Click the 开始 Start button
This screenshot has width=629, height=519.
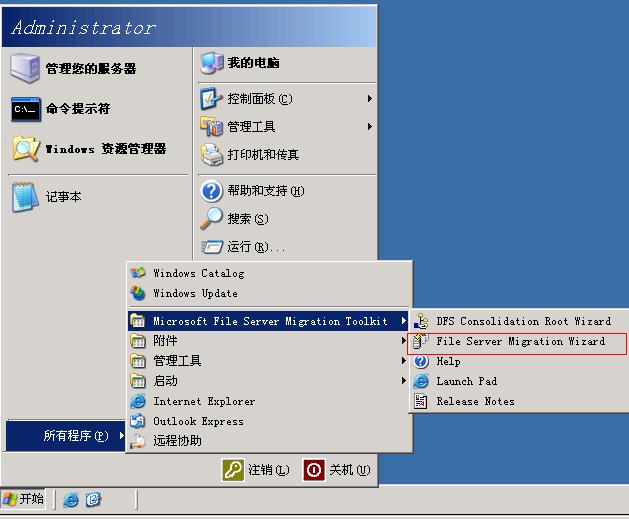[x=23, y=499]
